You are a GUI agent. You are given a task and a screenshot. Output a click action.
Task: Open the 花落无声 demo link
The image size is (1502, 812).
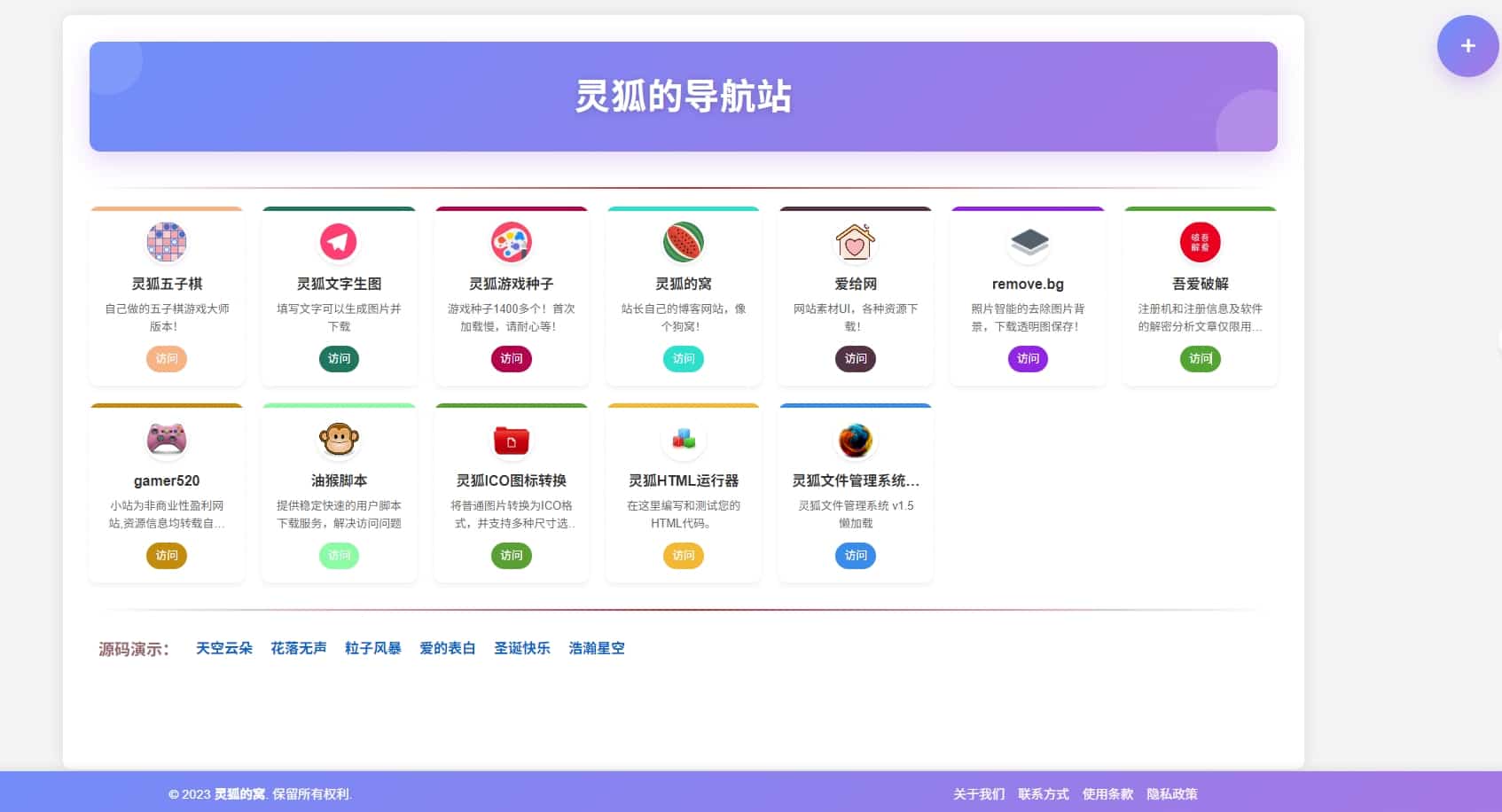click(299, 649)
